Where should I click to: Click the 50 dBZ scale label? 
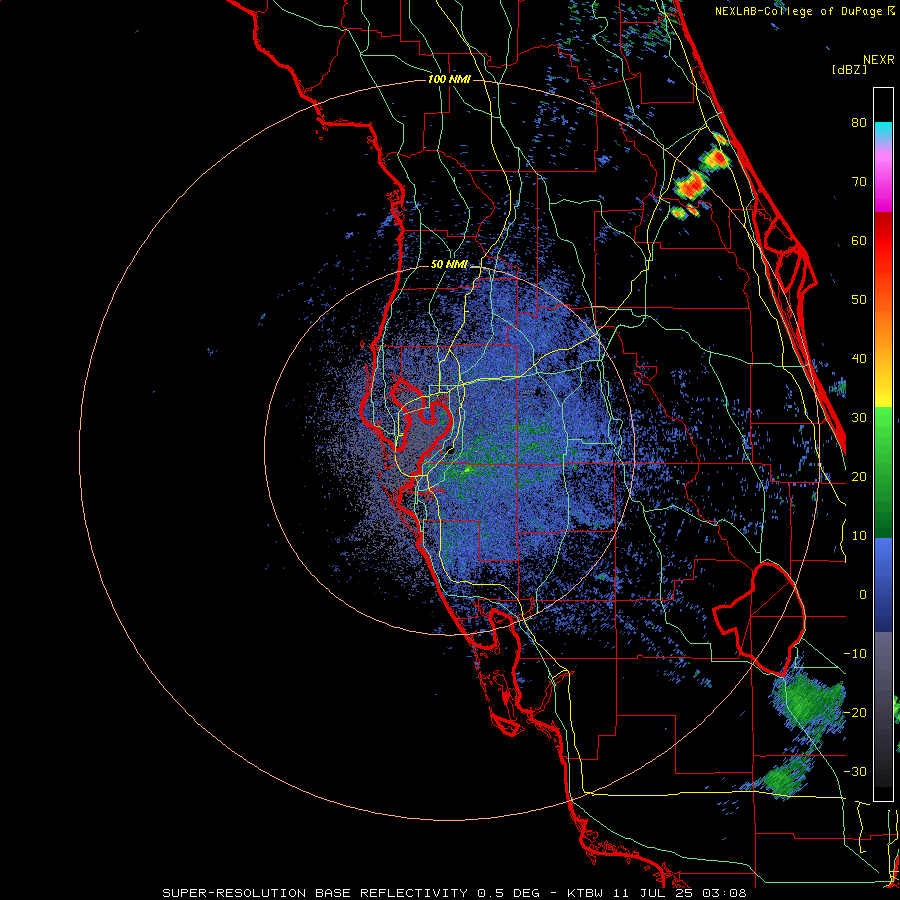[859, 300]
